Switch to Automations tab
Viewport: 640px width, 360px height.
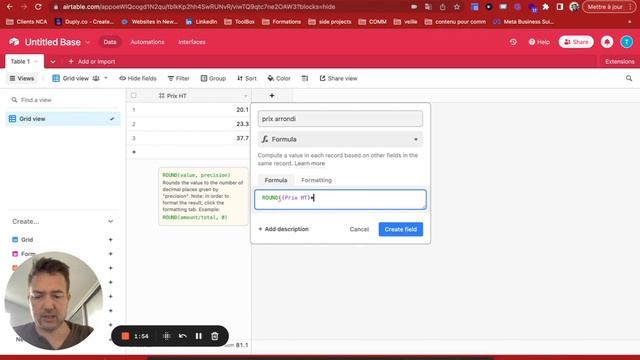(147, 42)
